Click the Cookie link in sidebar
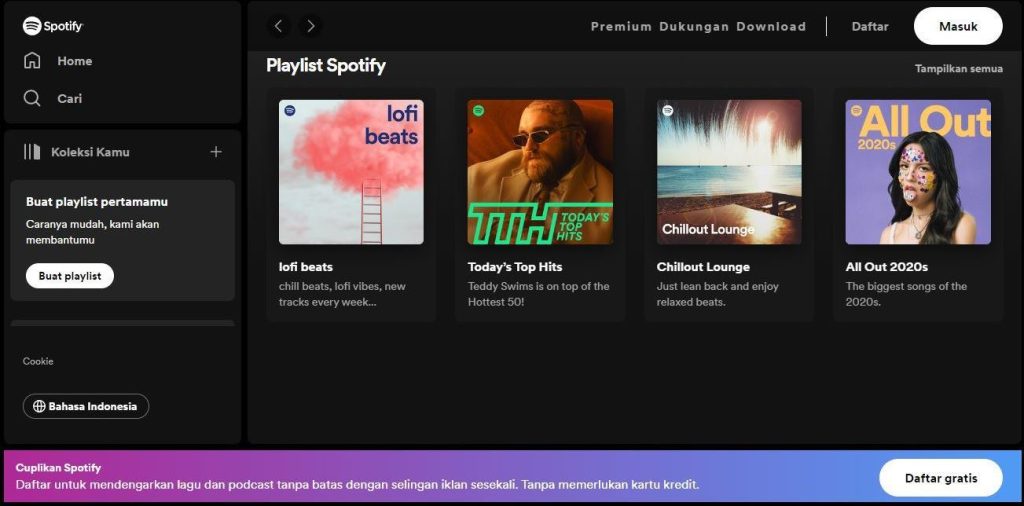 coord(38,361)
